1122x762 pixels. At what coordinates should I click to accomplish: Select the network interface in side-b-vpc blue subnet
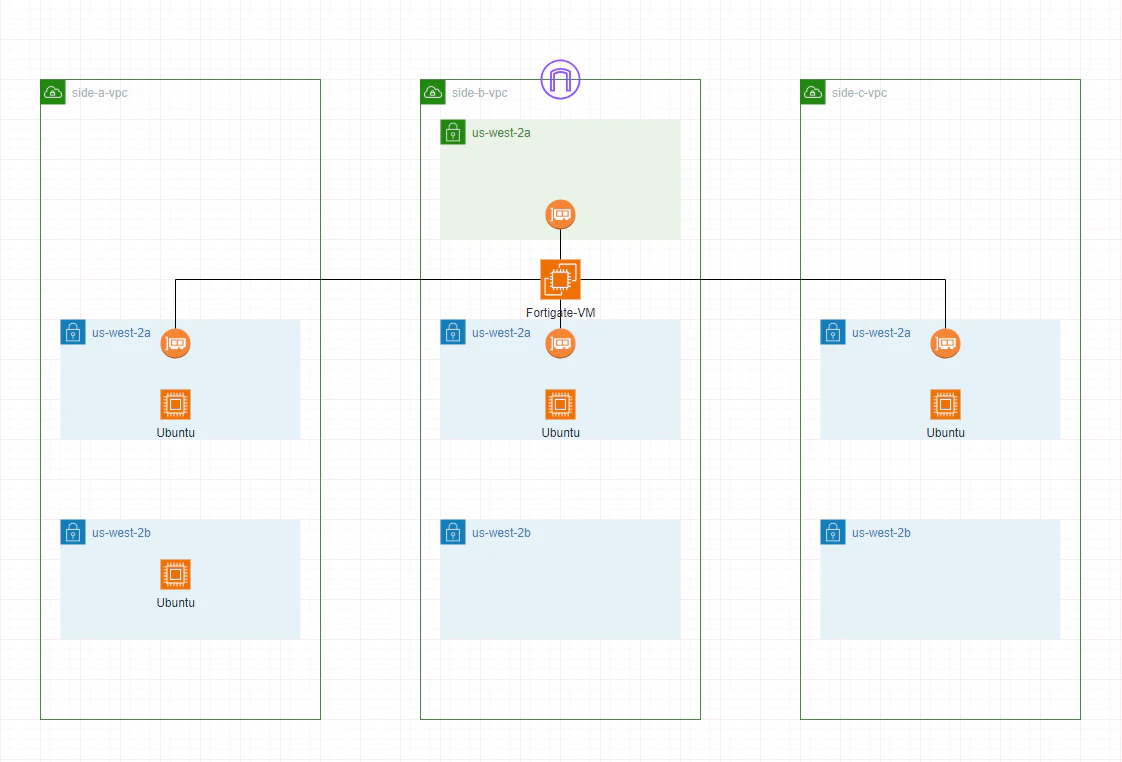click(x=560, y=343)
